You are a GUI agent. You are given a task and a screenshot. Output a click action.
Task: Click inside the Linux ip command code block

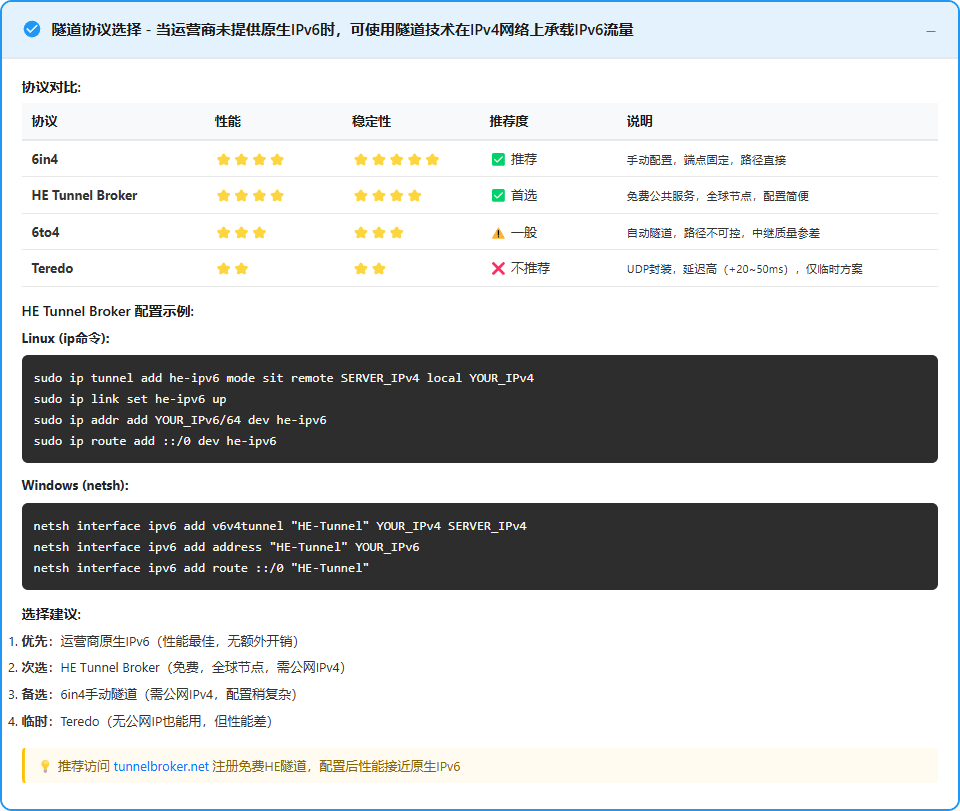pyautogui.click(x=479, y=409)
